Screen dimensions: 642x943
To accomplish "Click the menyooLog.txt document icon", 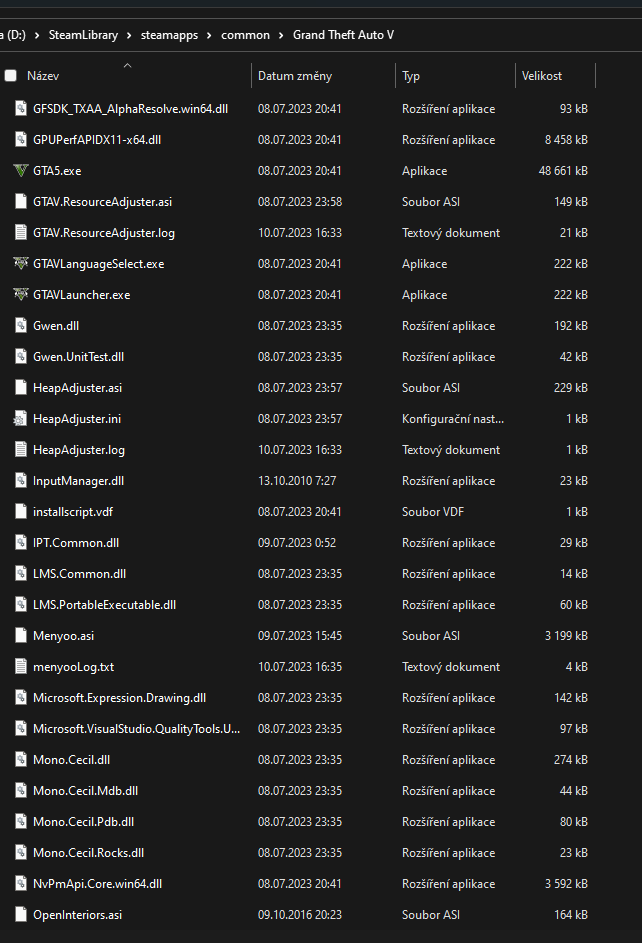I will (20, 667).
